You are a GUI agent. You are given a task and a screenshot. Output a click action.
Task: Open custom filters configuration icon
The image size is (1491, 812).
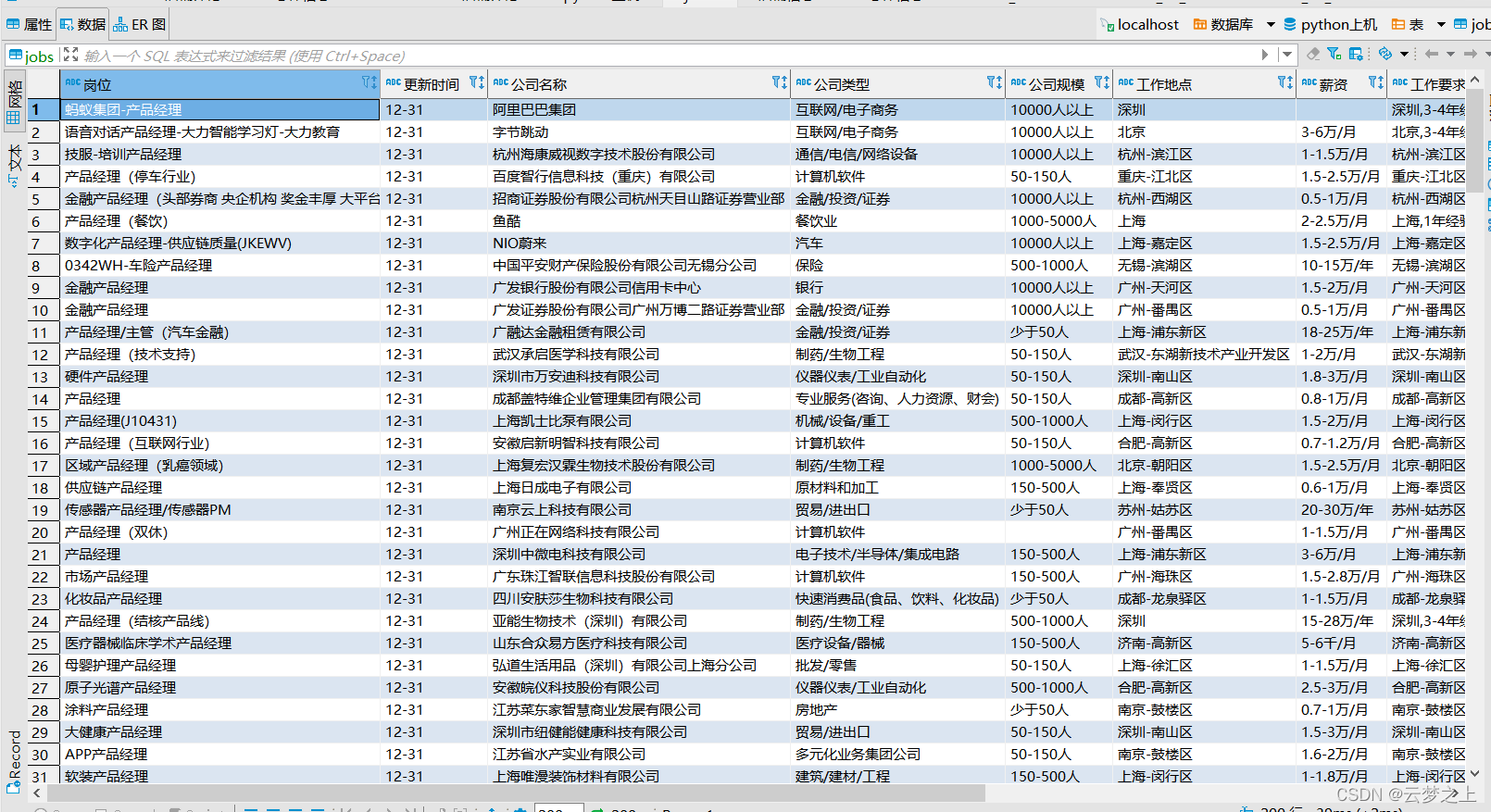(x=1356, y=55)
